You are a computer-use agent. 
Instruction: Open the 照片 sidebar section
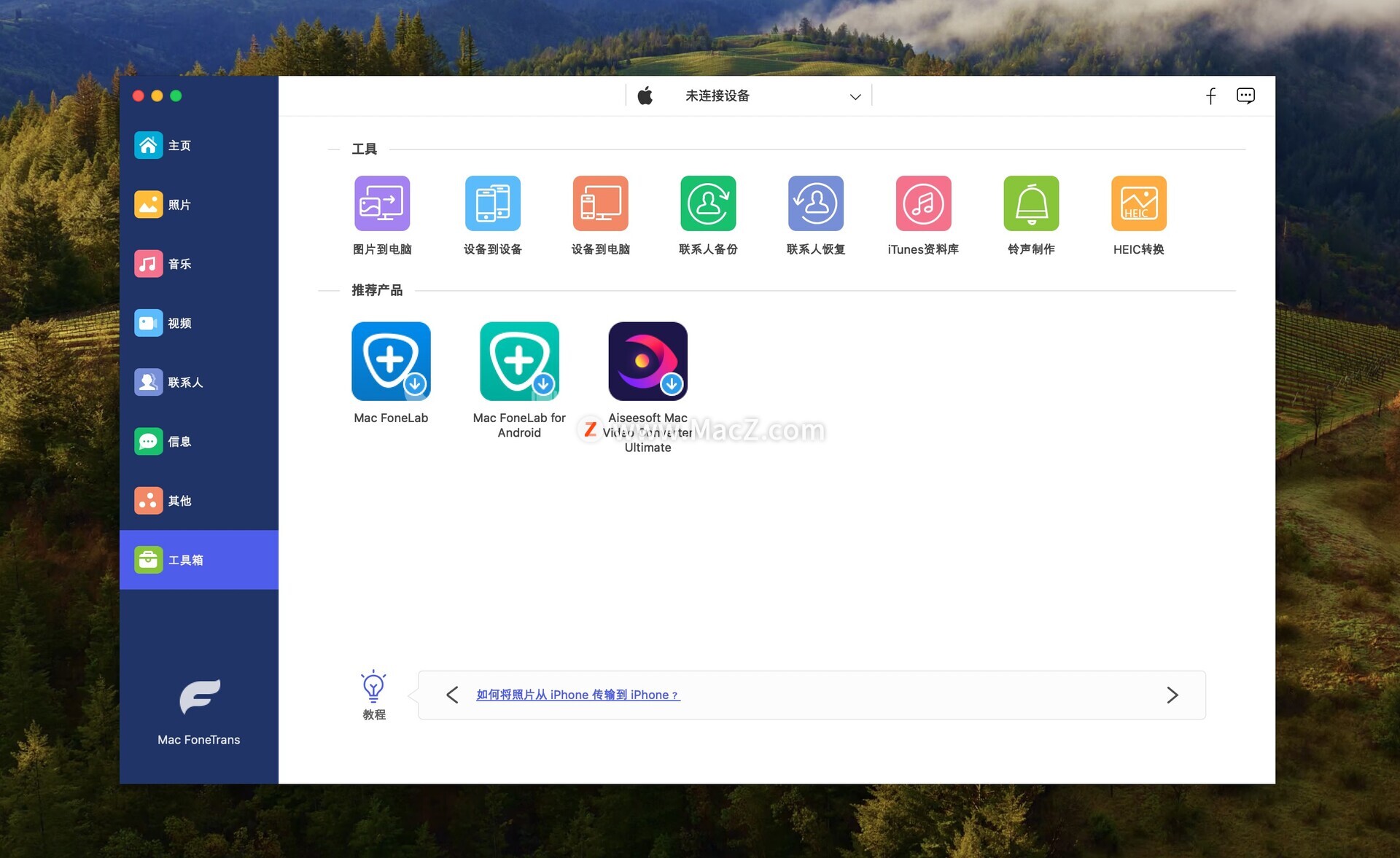(199, 205)
